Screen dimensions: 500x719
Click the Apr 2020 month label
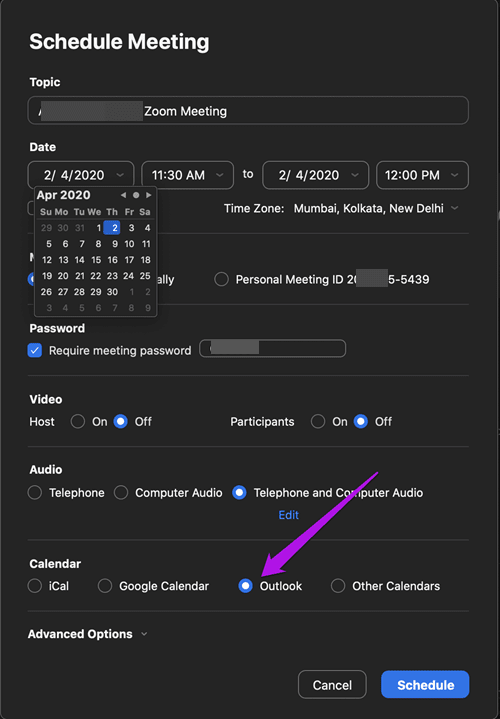pyautogui.click(x=63, y=195)
